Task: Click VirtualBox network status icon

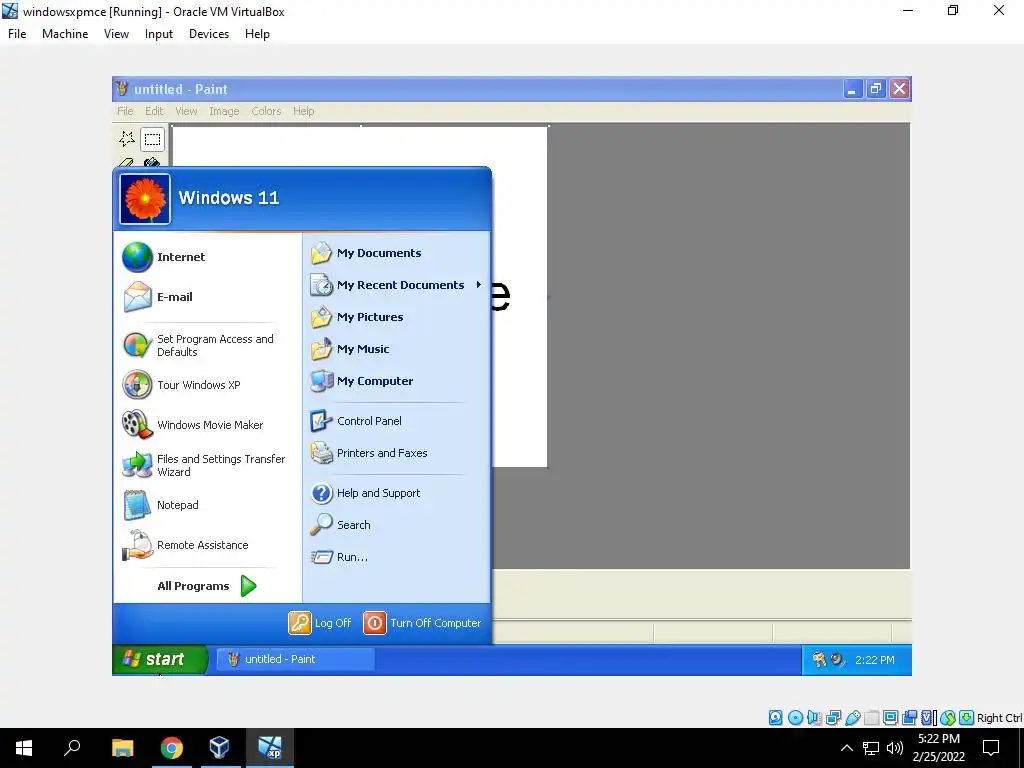Action: (833, 718)
